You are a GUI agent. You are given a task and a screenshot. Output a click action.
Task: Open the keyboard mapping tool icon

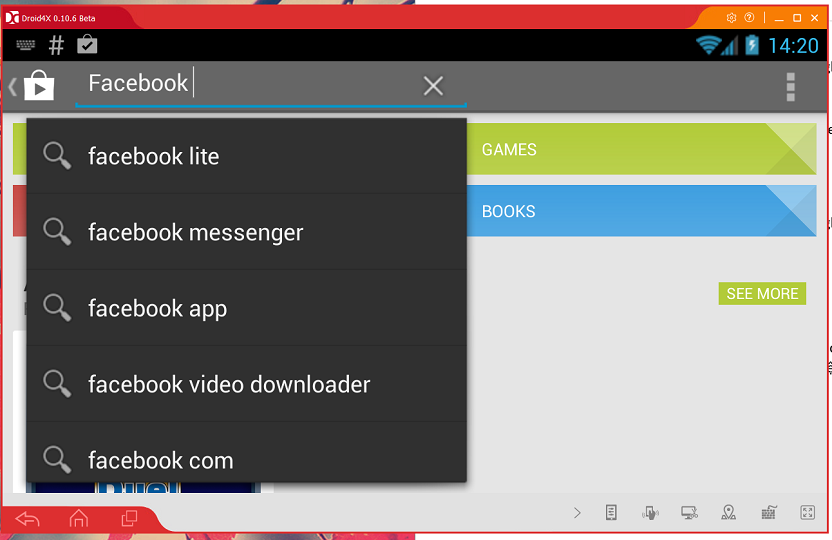click(768, 512)
